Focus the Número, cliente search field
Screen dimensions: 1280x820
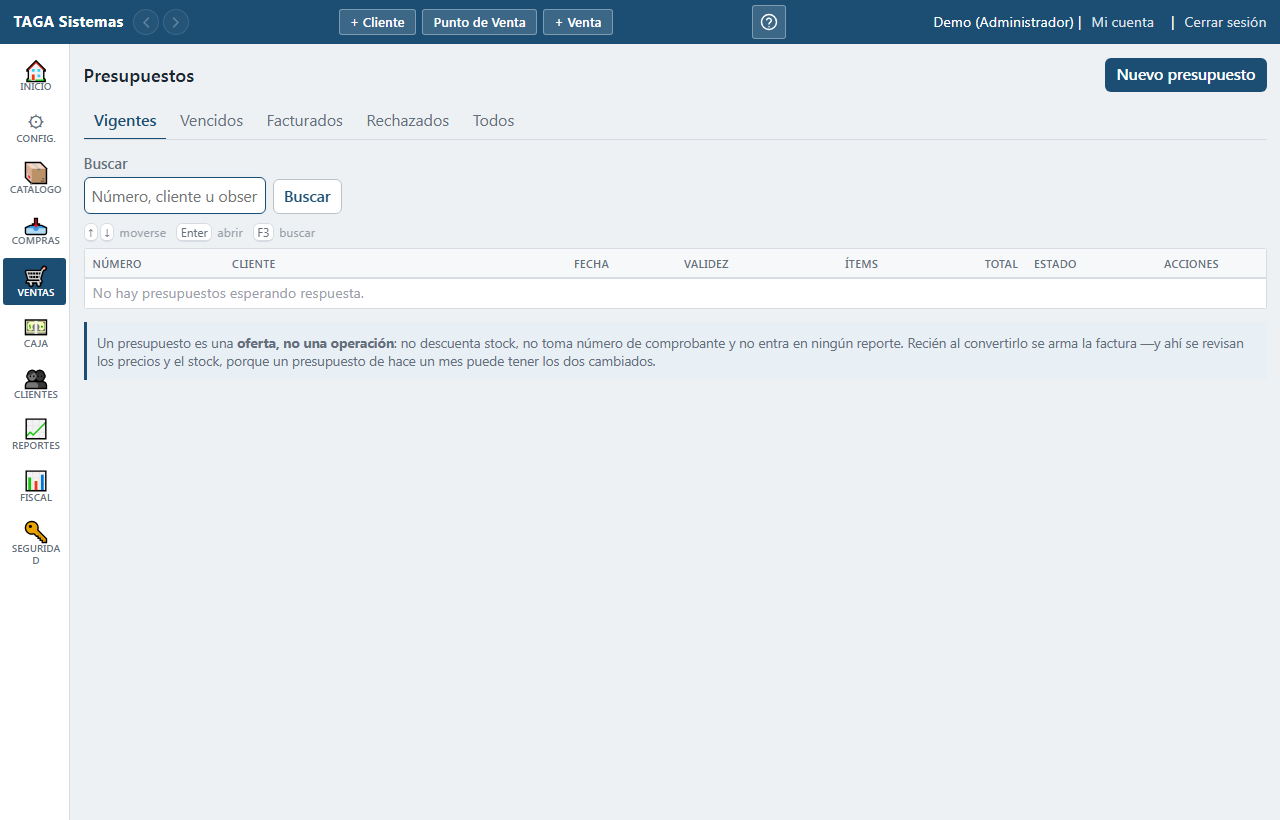pos(175,196)
